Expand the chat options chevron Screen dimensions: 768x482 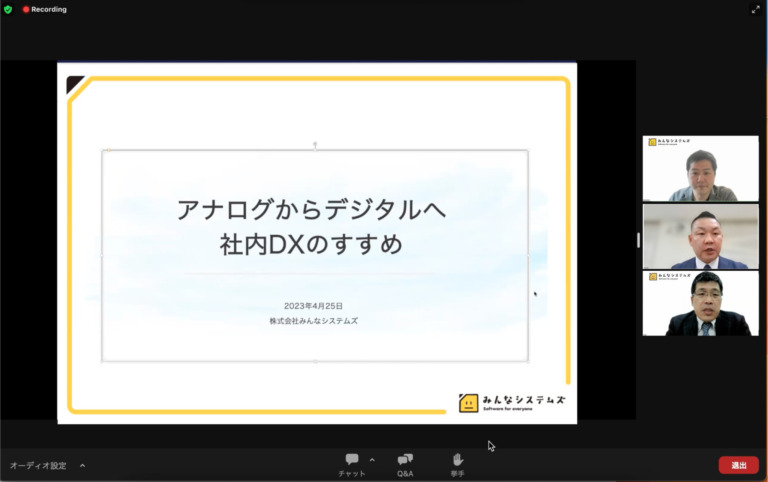click(x=372, y=460)
